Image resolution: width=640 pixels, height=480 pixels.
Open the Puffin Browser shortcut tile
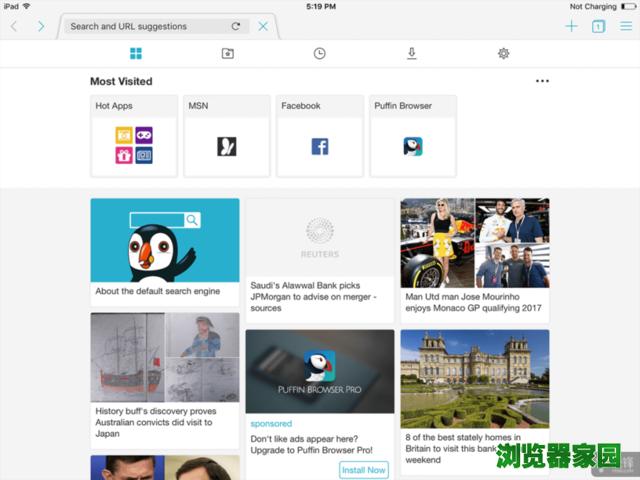coord(413,136)
